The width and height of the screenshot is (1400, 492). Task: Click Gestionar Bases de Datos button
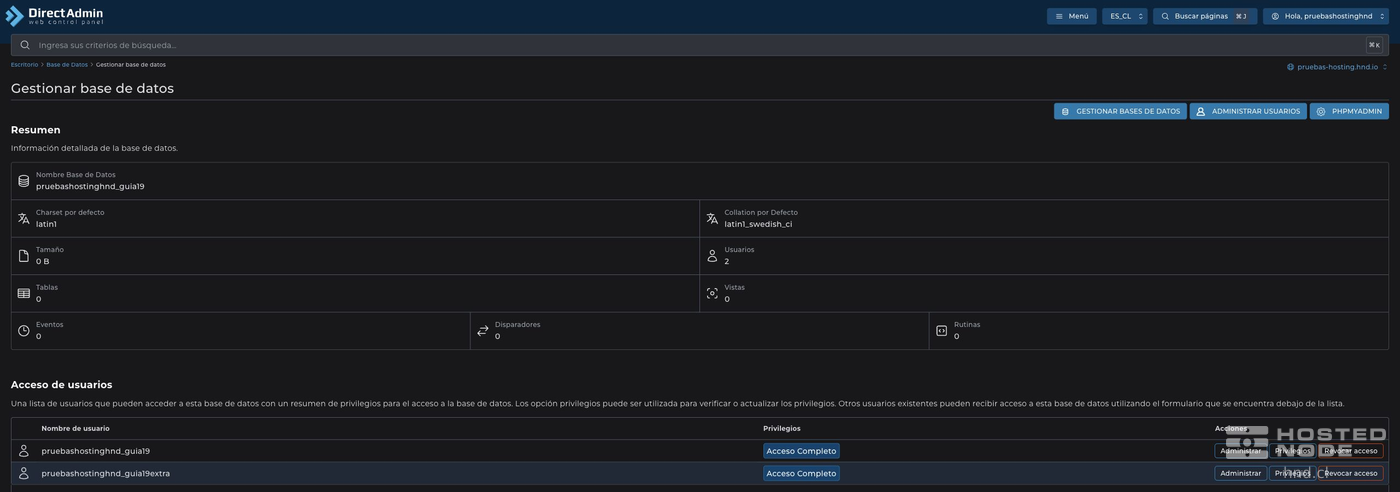1120,111
